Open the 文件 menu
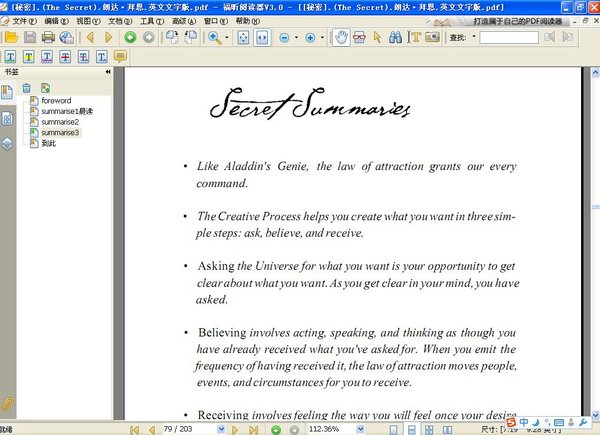This screenshot has height=435, width=600. click(x=24, y=21)
